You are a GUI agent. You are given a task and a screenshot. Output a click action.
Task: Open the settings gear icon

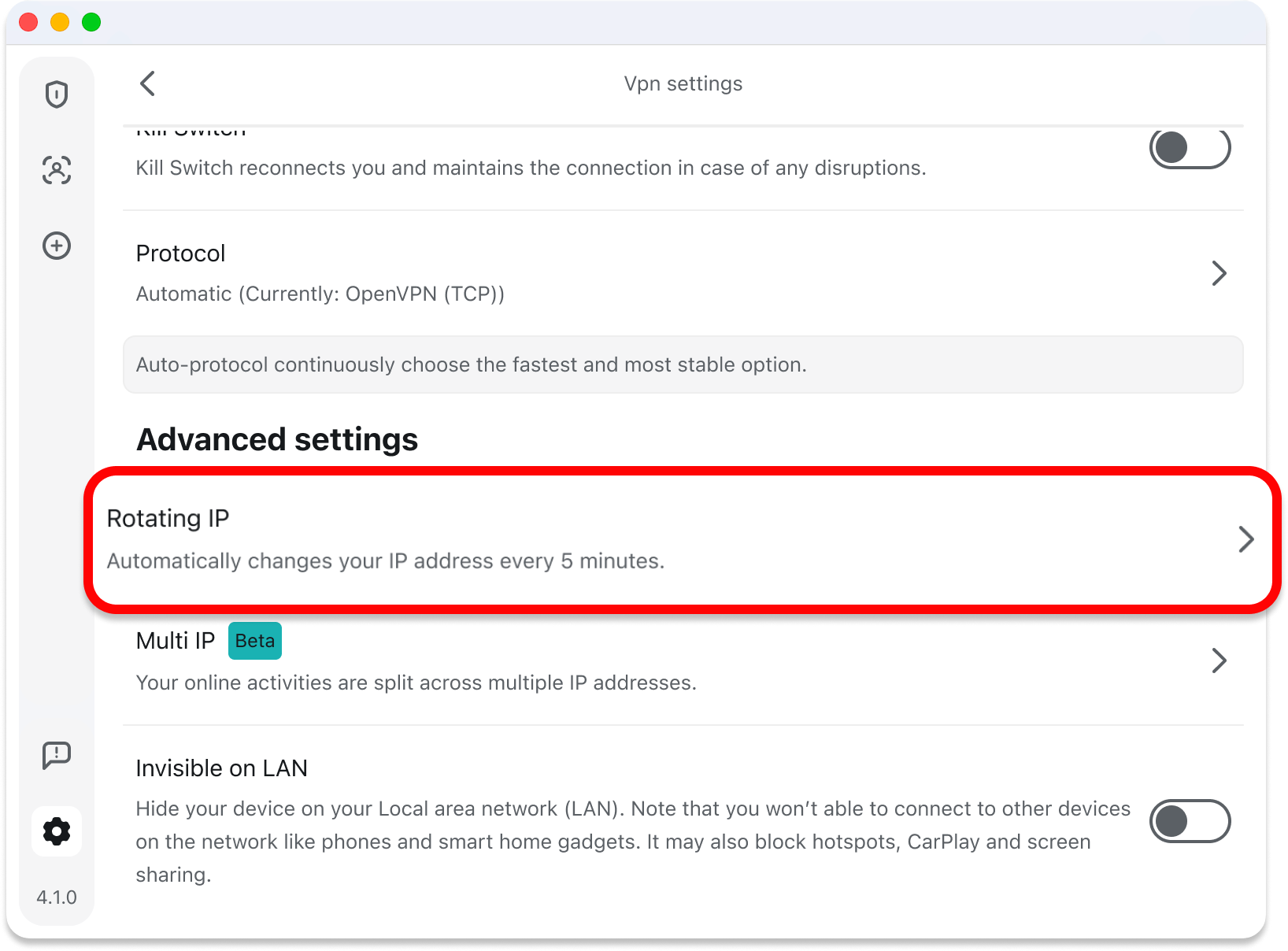click(57, 831)
